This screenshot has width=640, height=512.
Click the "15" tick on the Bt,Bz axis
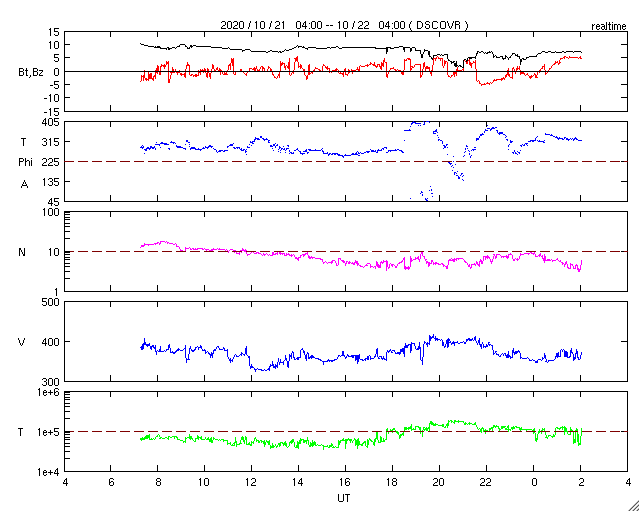(55, 31)
